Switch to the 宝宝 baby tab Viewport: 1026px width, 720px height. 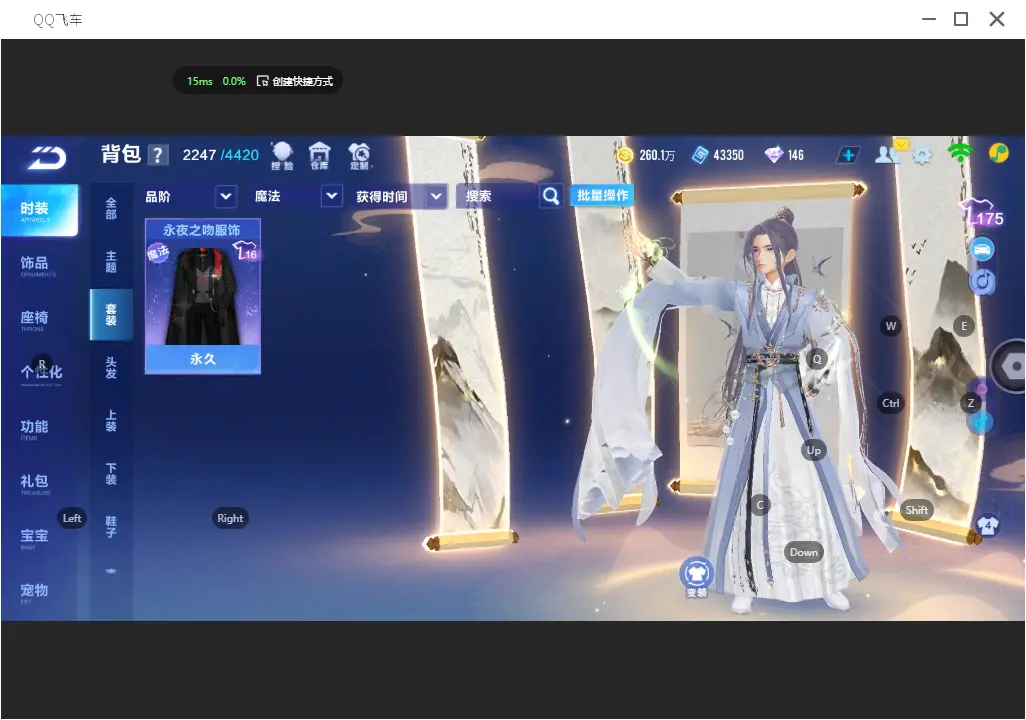34,537
